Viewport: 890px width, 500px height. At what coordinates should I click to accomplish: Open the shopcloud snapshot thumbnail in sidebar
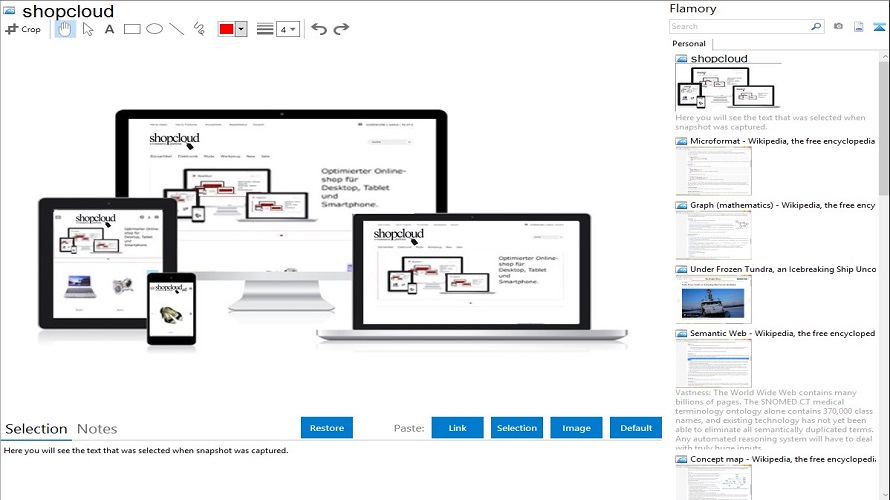727,87
